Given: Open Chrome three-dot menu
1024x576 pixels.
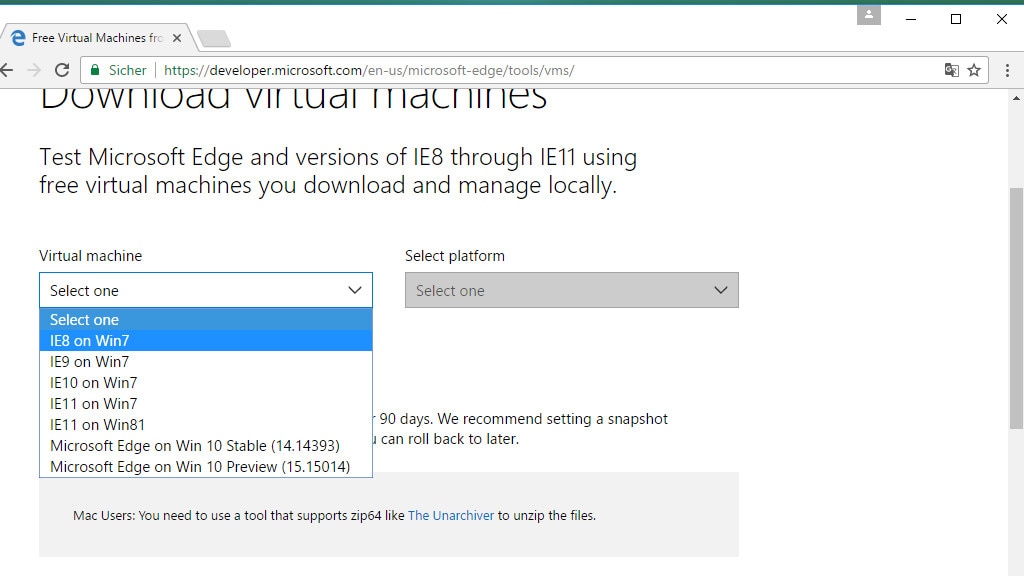Looking at the screenshot, I should 1005,70.
